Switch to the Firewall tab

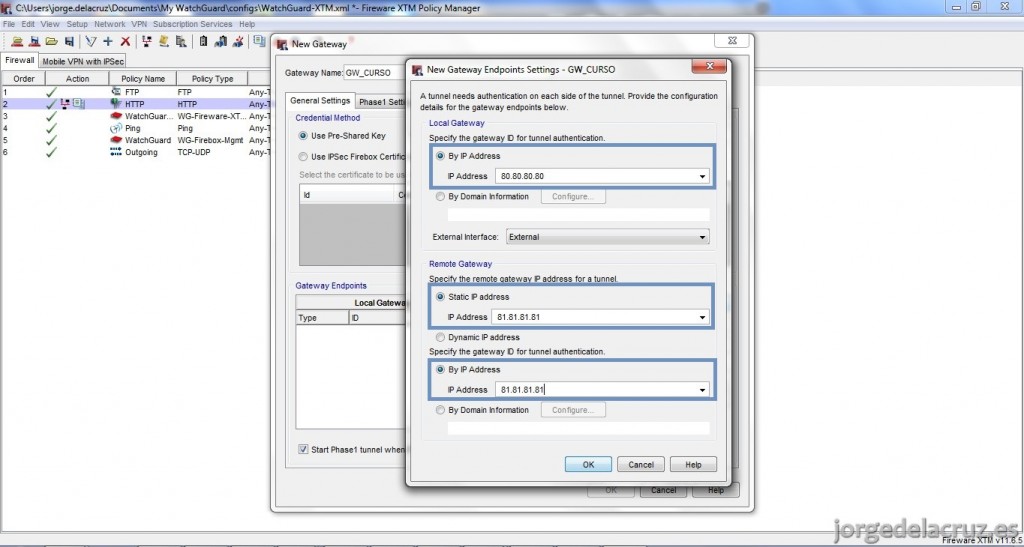tap(20, 60)
